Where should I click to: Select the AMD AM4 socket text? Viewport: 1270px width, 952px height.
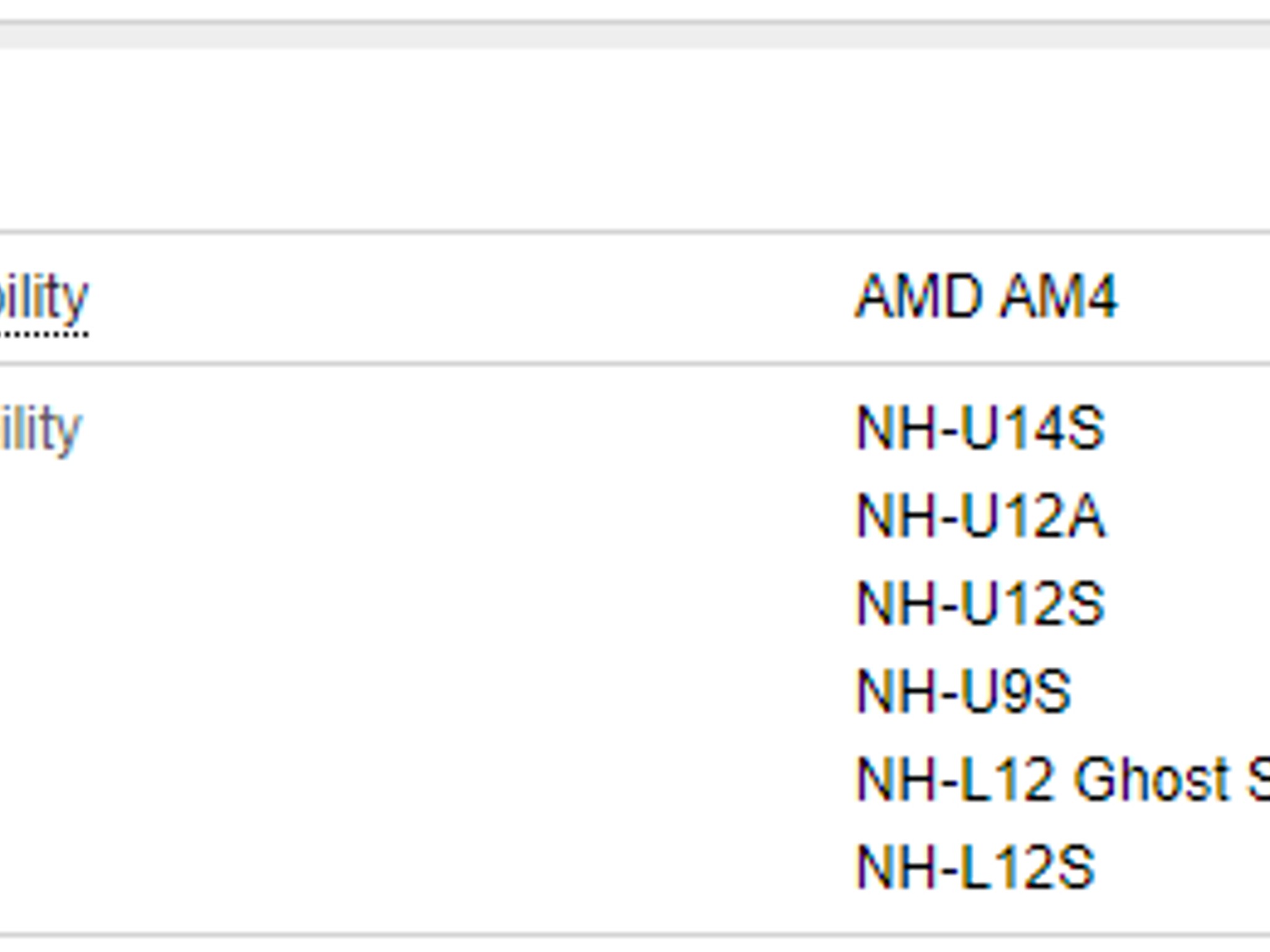point(986,297)
